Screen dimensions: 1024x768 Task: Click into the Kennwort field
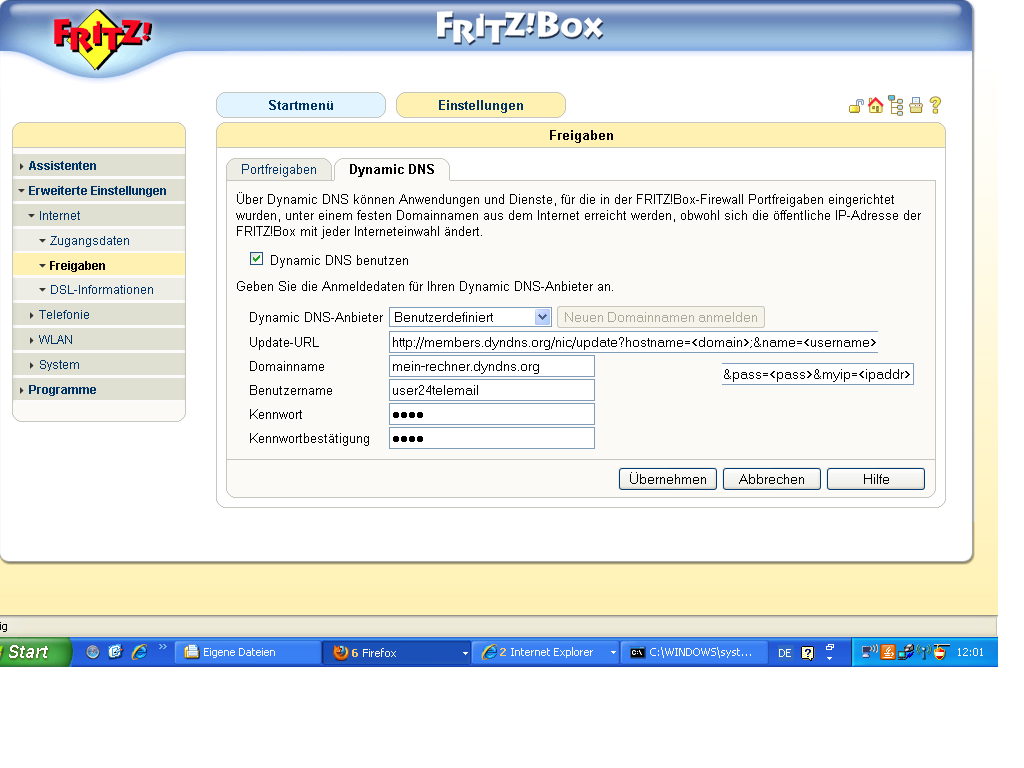coord(492,415)
